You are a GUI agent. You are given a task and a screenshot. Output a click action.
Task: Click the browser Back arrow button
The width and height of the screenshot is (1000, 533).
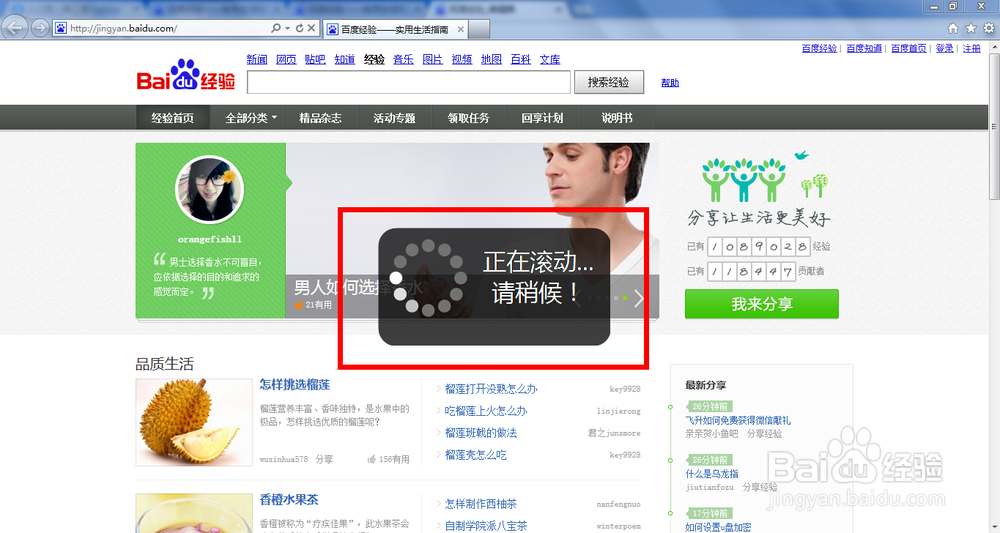pyautogui.click(x=14, y=28)
